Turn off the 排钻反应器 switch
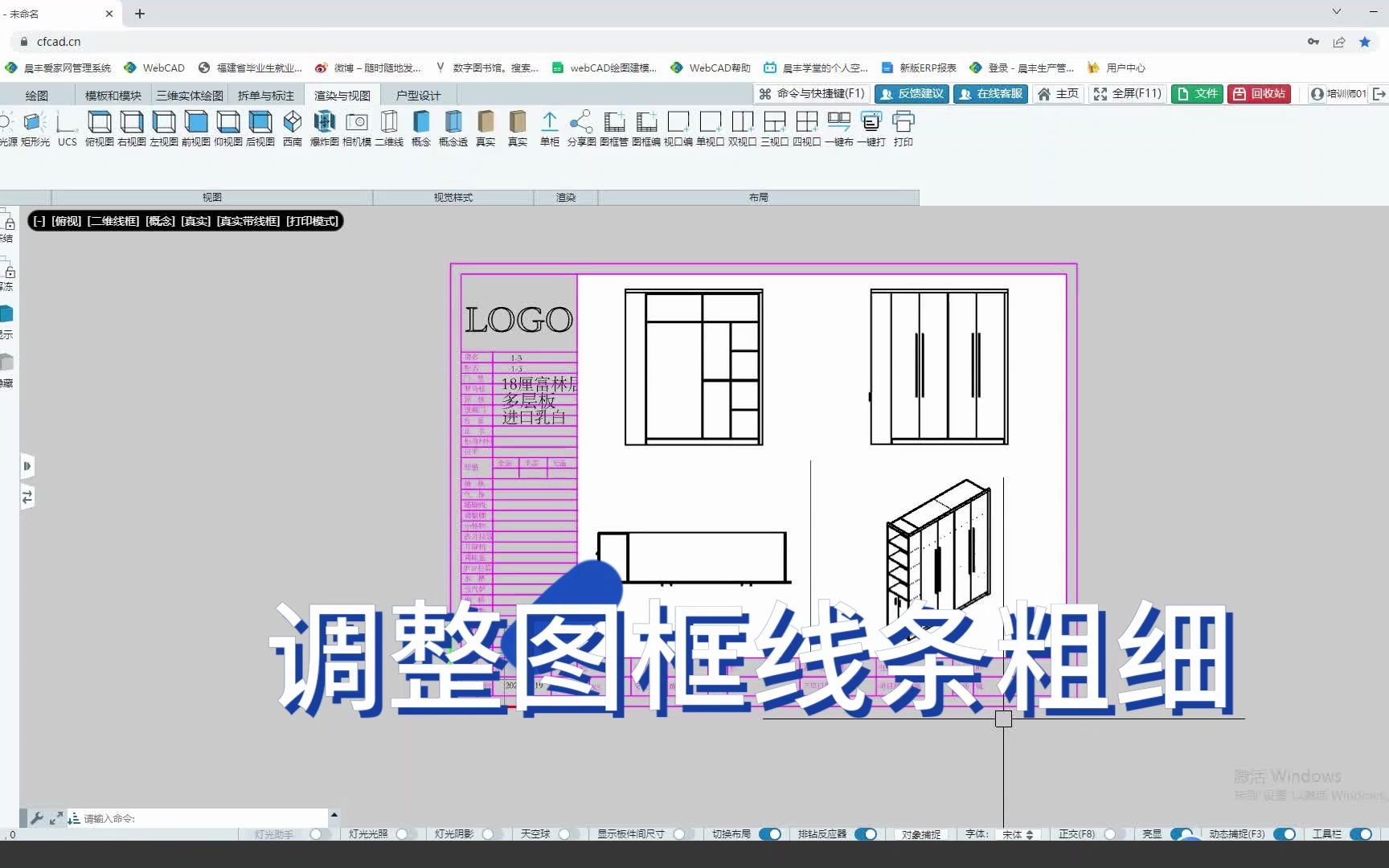 tap(866, 834)
